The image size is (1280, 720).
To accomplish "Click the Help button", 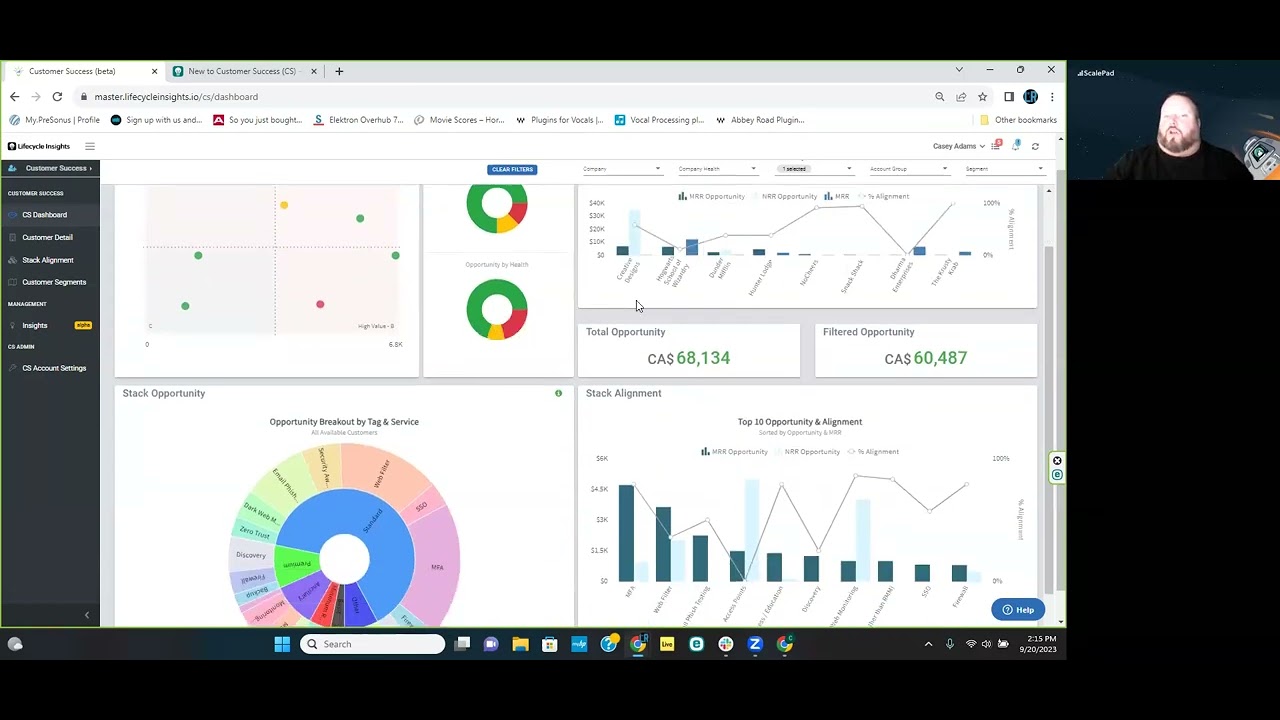I will click(x=1018, y=610).
